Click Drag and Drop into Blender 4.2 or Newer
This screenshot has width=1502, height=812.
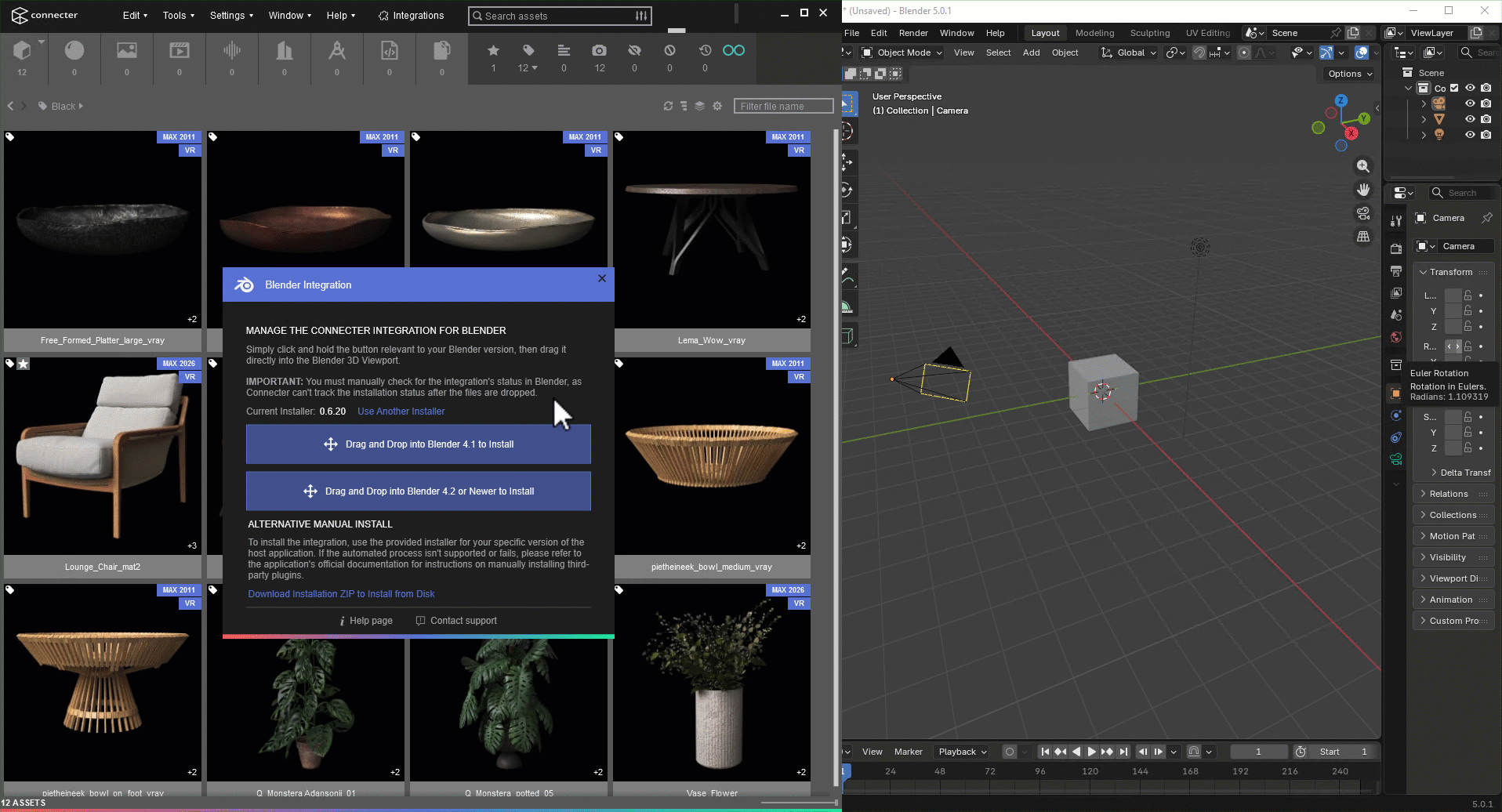click(419, 491)
